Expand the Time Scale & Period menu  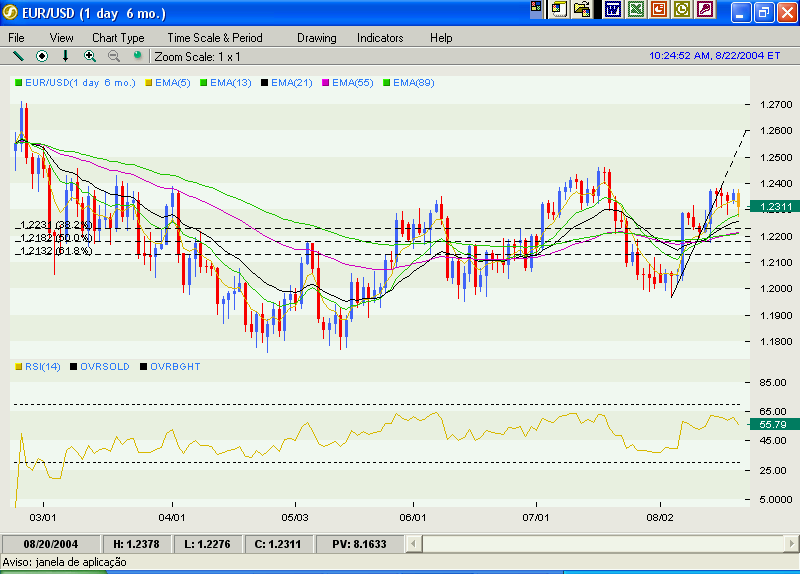pyautogui.click(x=214, y=38)
